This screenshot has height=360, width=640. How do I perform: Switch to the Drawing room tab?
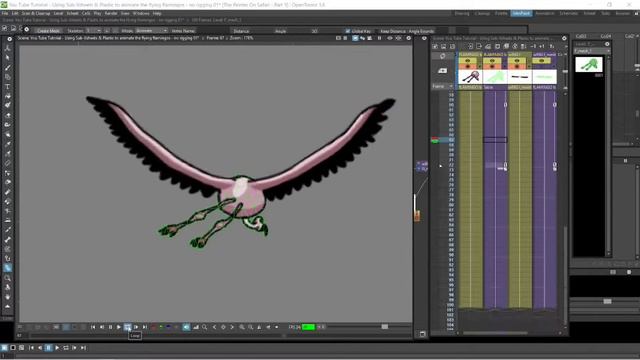tap(462, 13)
